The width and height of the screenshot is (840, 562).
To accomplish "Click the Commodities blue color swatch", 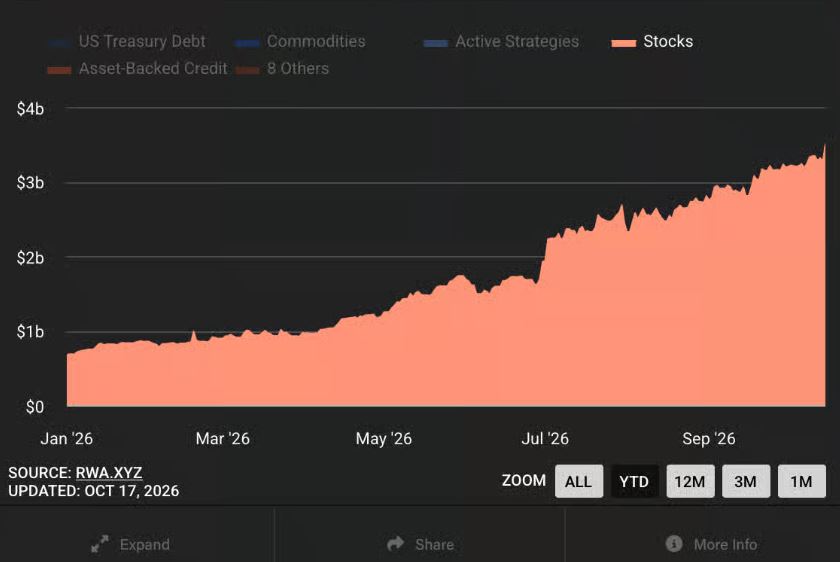I will click(248, 43).
